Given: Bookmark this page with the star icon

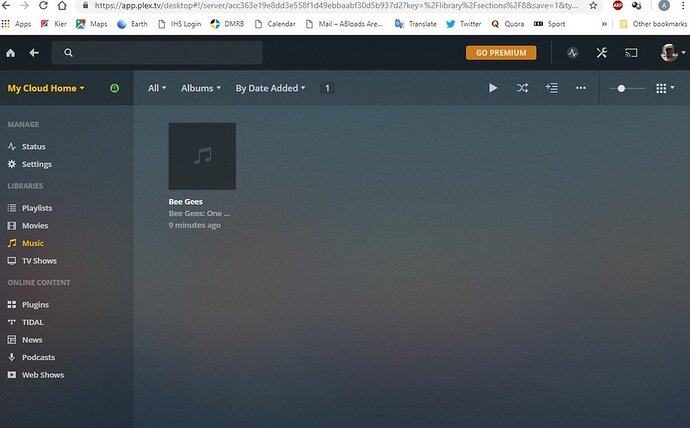Looking at the screenshot, I should point(593,6).
